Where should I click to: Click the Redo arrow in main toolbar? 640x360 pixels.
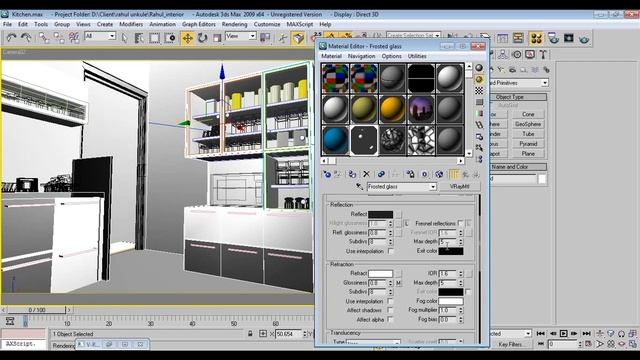click(x=27, y=38)
